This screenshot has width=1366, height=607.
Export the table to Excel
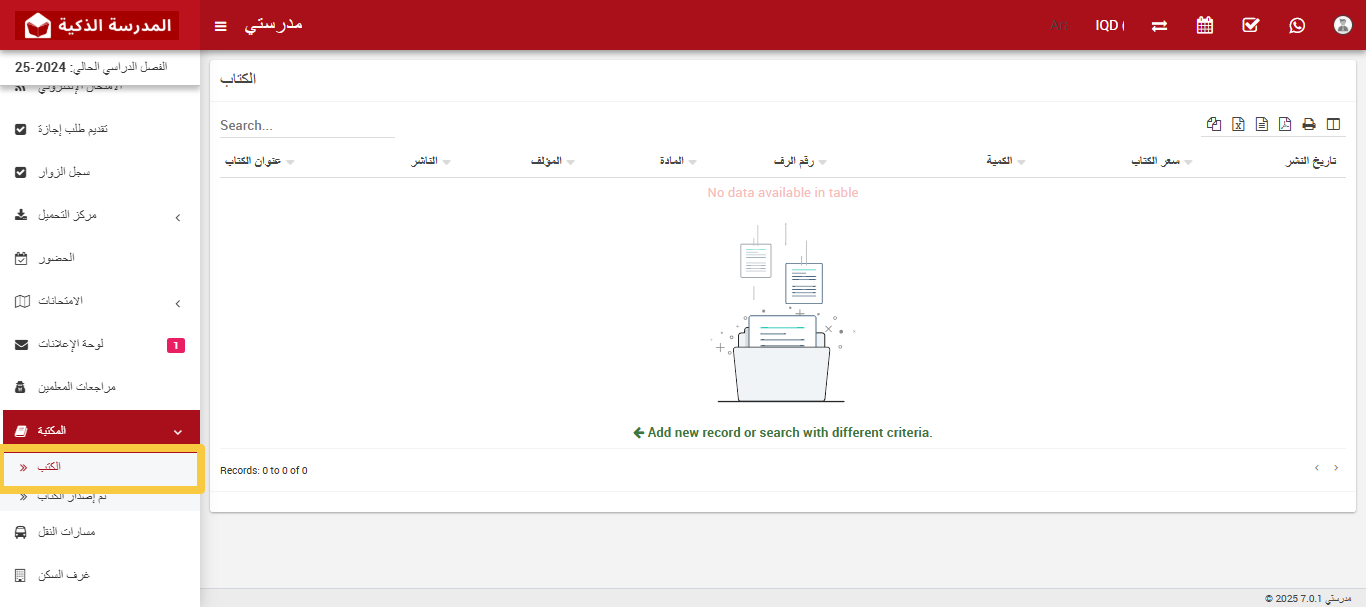click(x=1238, y=124)
